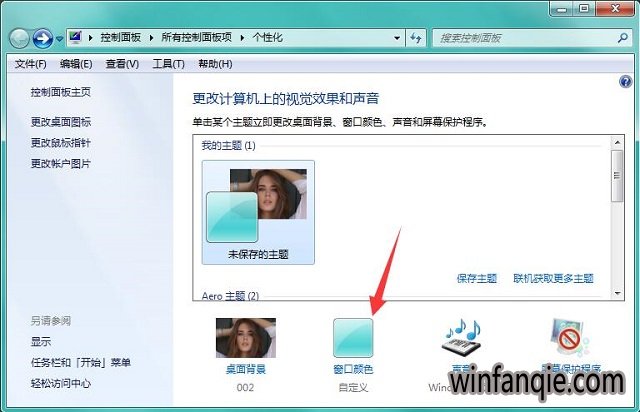
Task: Click the 桌面背景 text link
Action: coord(246,370)
